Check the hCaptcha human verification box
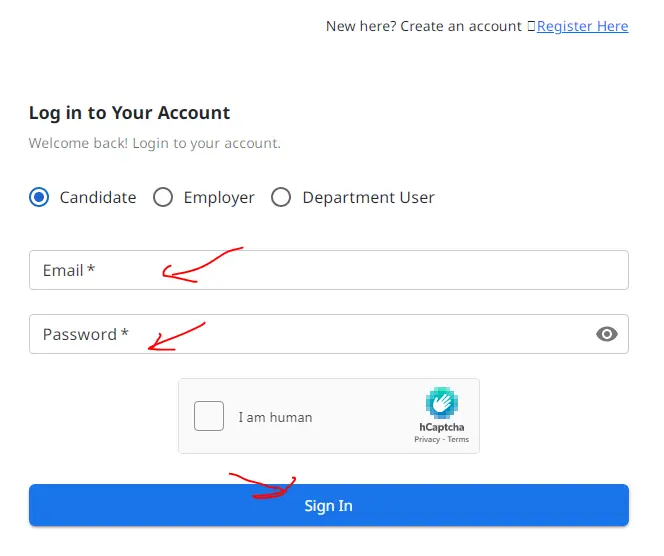Screen dimensions: 664x556 click(x=209, y=416)
